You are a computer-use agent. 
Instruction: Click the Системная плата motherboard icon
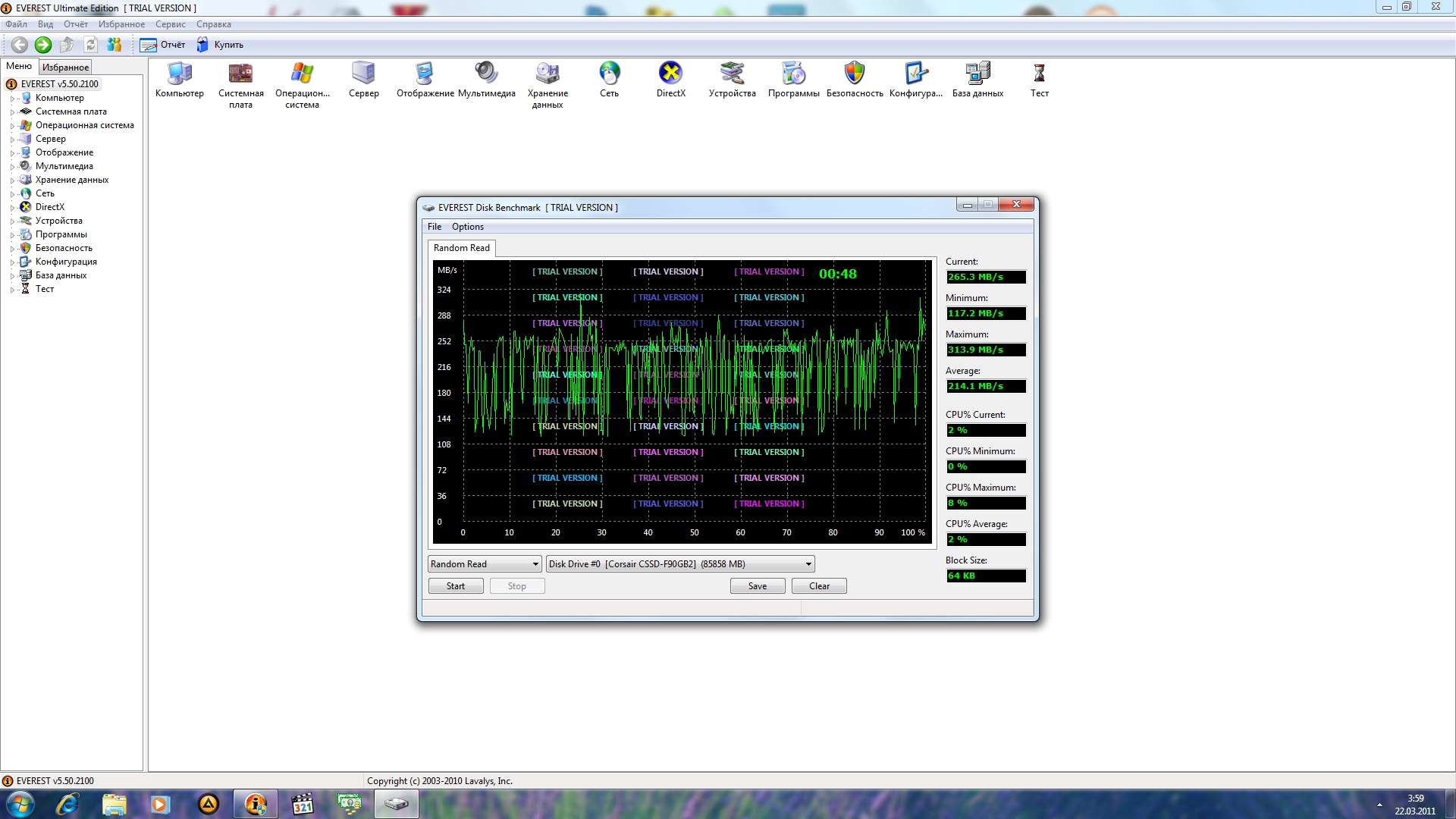point(240,74)
